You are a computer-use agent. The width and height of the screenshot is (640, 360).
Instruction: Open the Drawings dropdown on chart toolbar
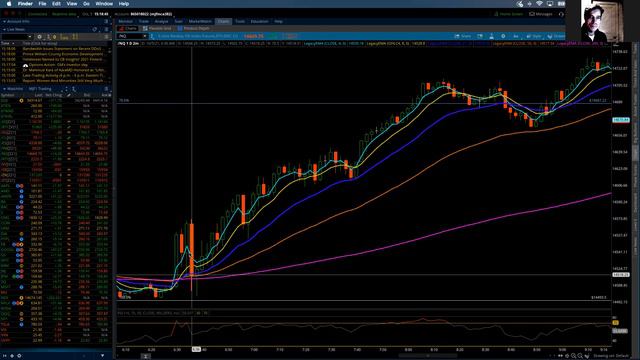tap(556, 36)
